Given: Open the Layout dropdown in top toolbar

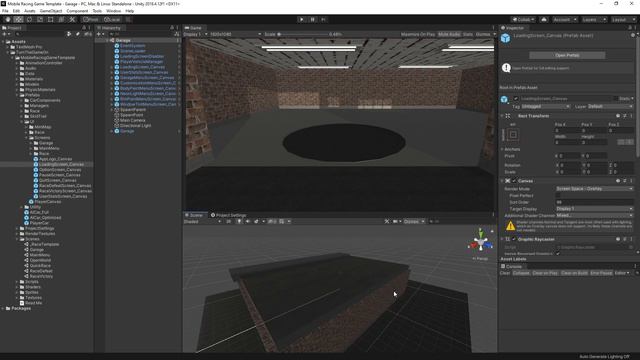Looking at the screenshot, I should [623, 20].
